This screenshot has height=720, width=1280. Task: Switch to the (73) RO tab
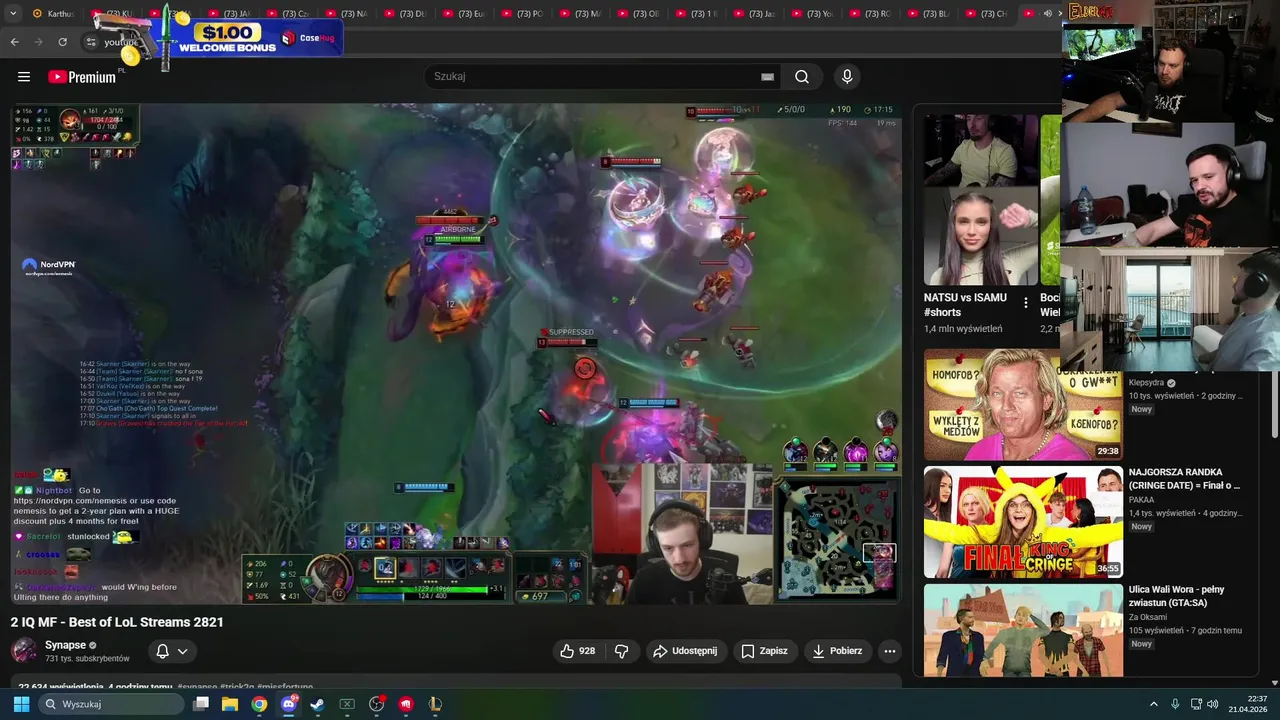point(870,14)
